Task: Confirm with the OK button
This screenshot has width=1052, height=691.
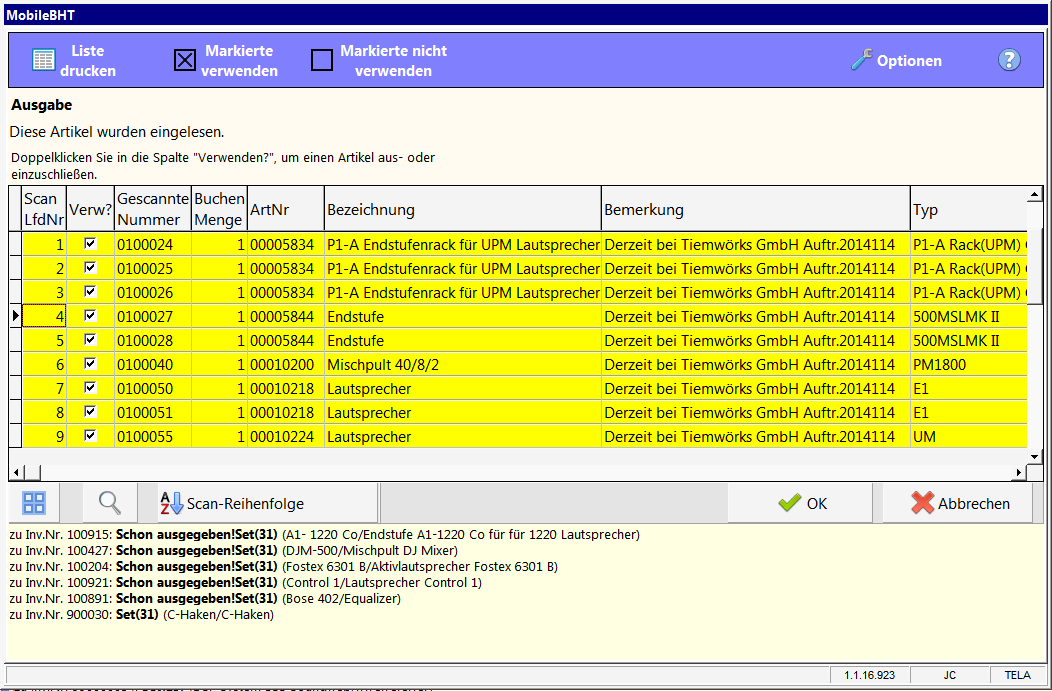Action: click(802, 503)
